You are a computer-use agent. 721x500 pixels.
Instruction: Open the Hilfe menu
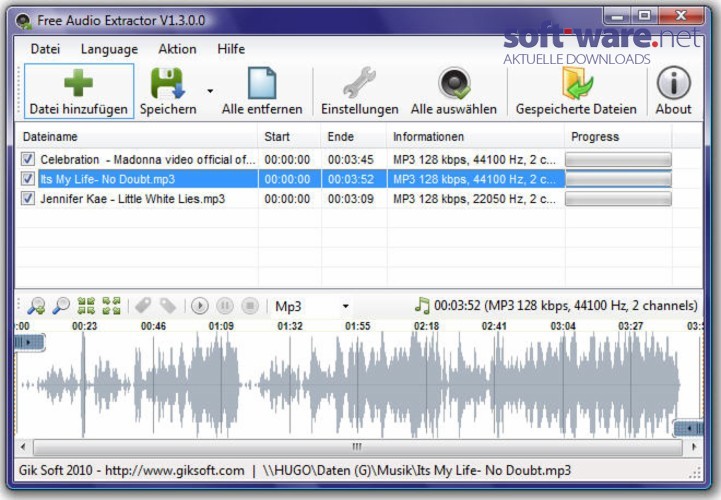[231, 49]
